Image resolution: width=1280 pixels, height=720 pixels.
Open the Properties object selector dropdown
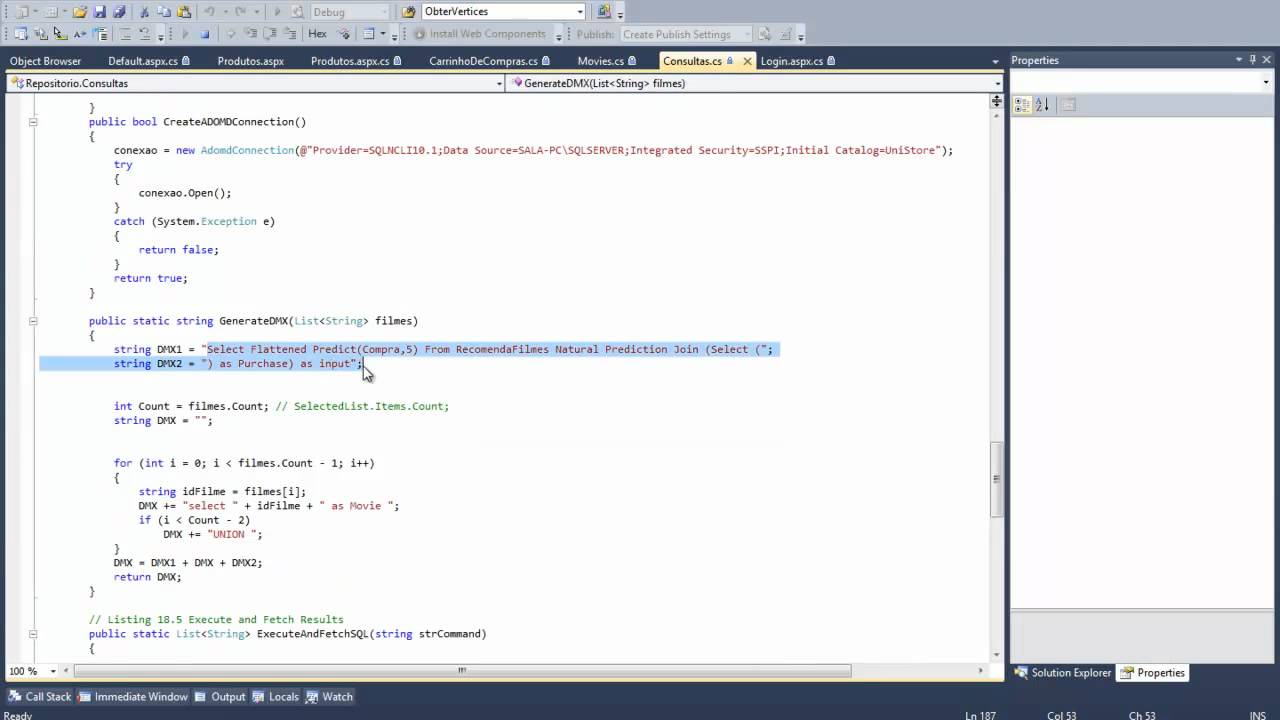pos(1266,83)
